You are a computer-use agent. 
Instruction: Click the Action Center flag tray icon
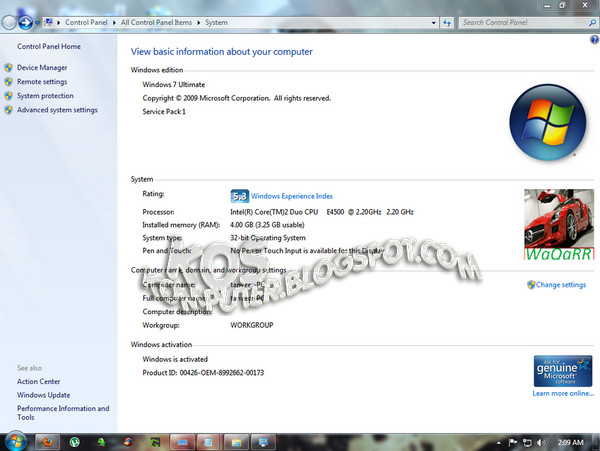point(513,443)
